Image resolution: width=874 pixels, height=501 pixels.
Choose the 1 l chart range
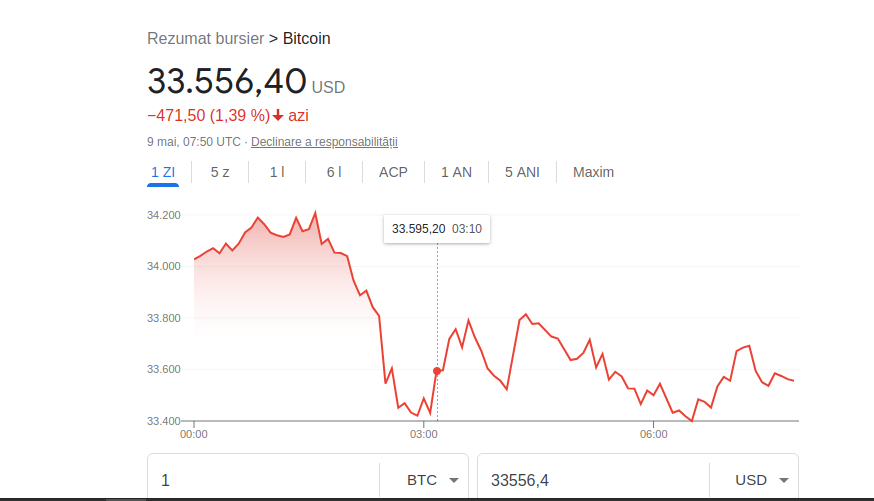click(x=277, y=172)
